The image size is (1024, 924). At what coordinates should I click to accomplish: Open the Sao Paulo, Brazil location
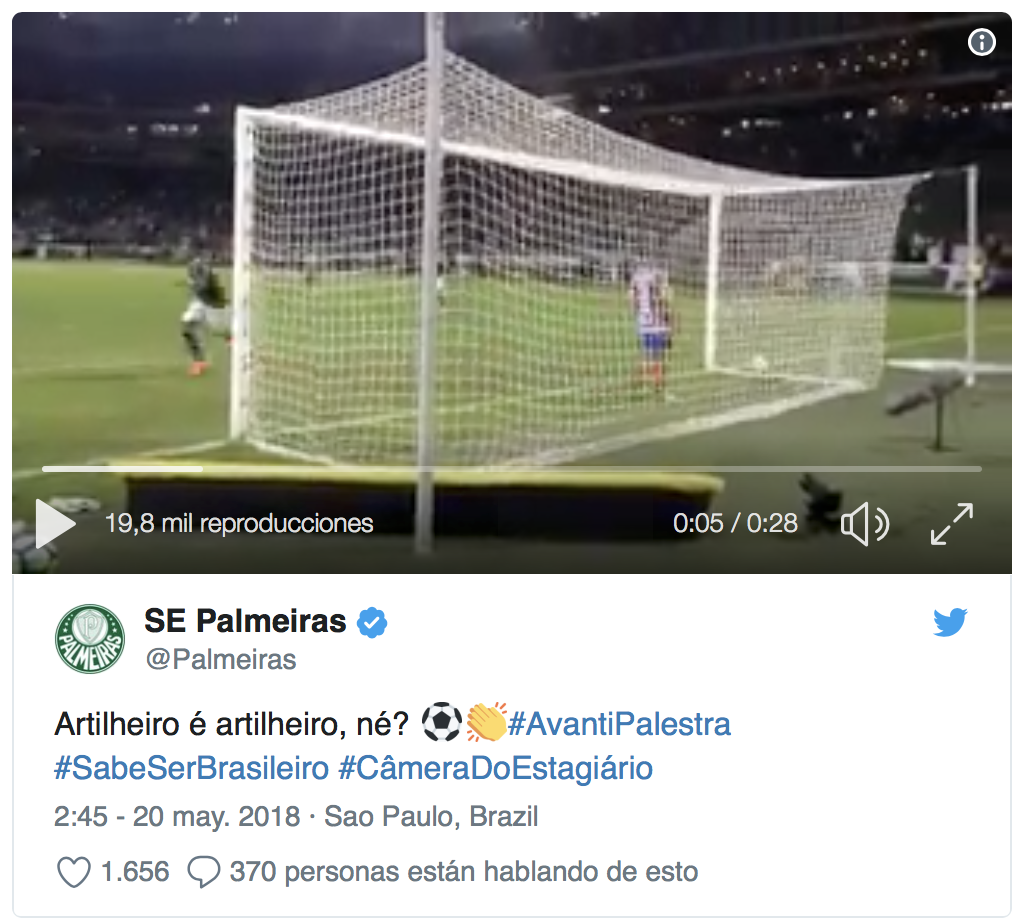coord(431,816)
